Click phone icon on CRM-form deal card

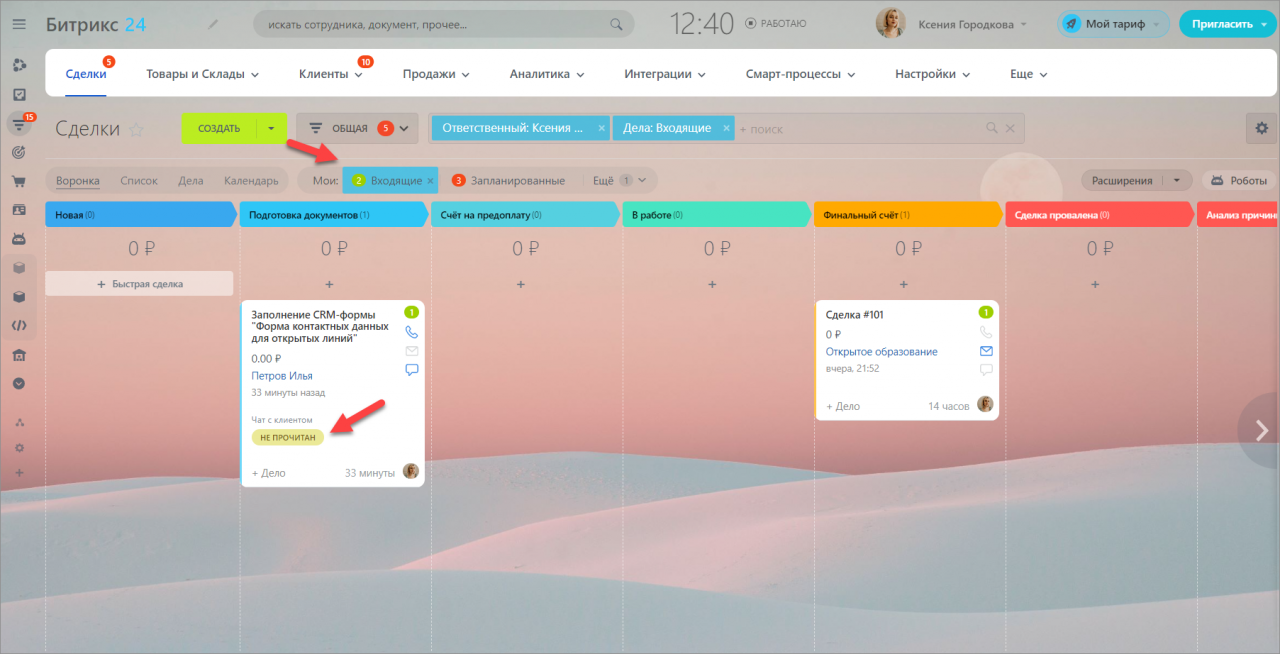click(x=412, y=332)
